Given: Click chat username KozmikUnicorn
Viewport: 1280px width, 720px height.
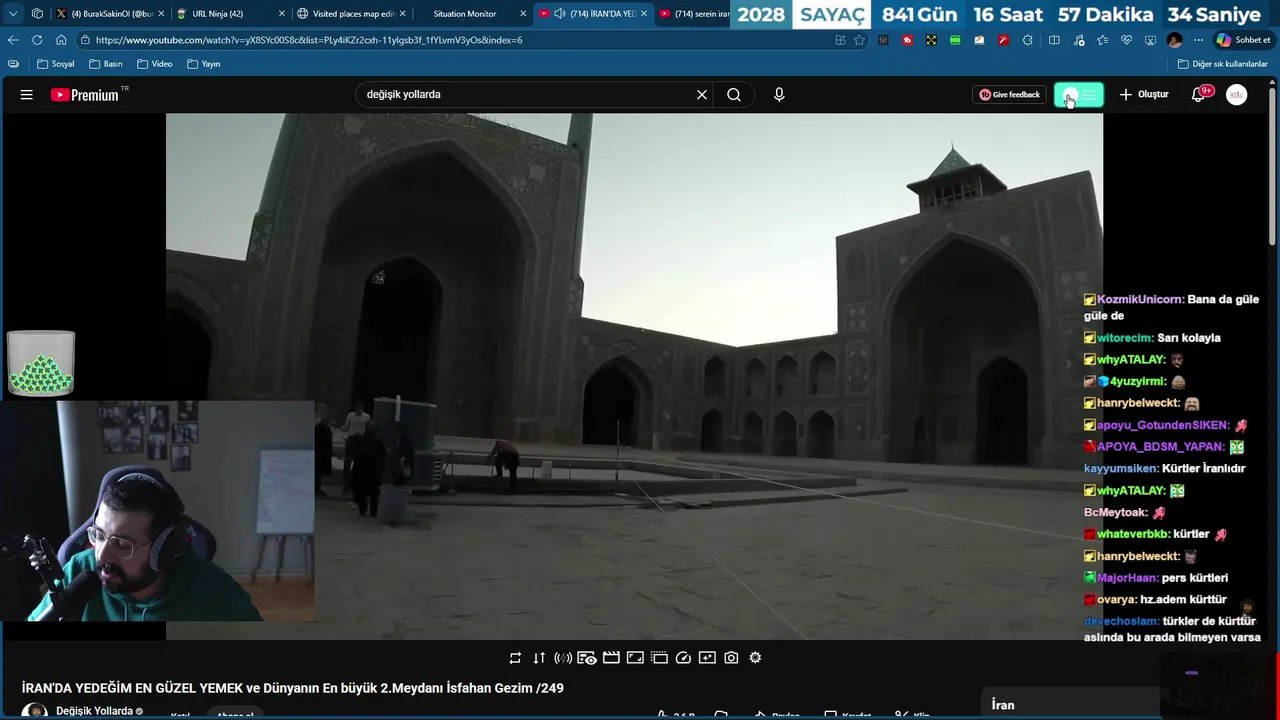Looking at the screenshot, I should click(x=1140, y=299).
